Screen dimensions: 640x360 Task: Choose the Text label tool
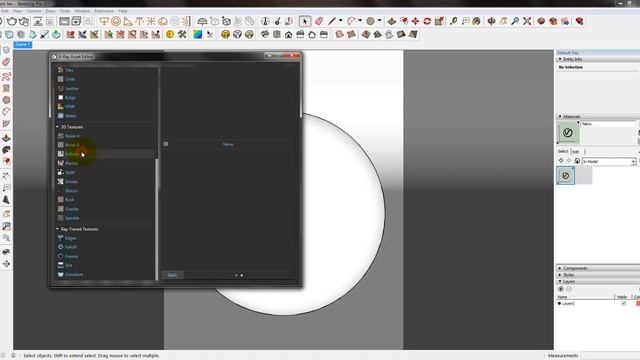[x=465, y=21]
